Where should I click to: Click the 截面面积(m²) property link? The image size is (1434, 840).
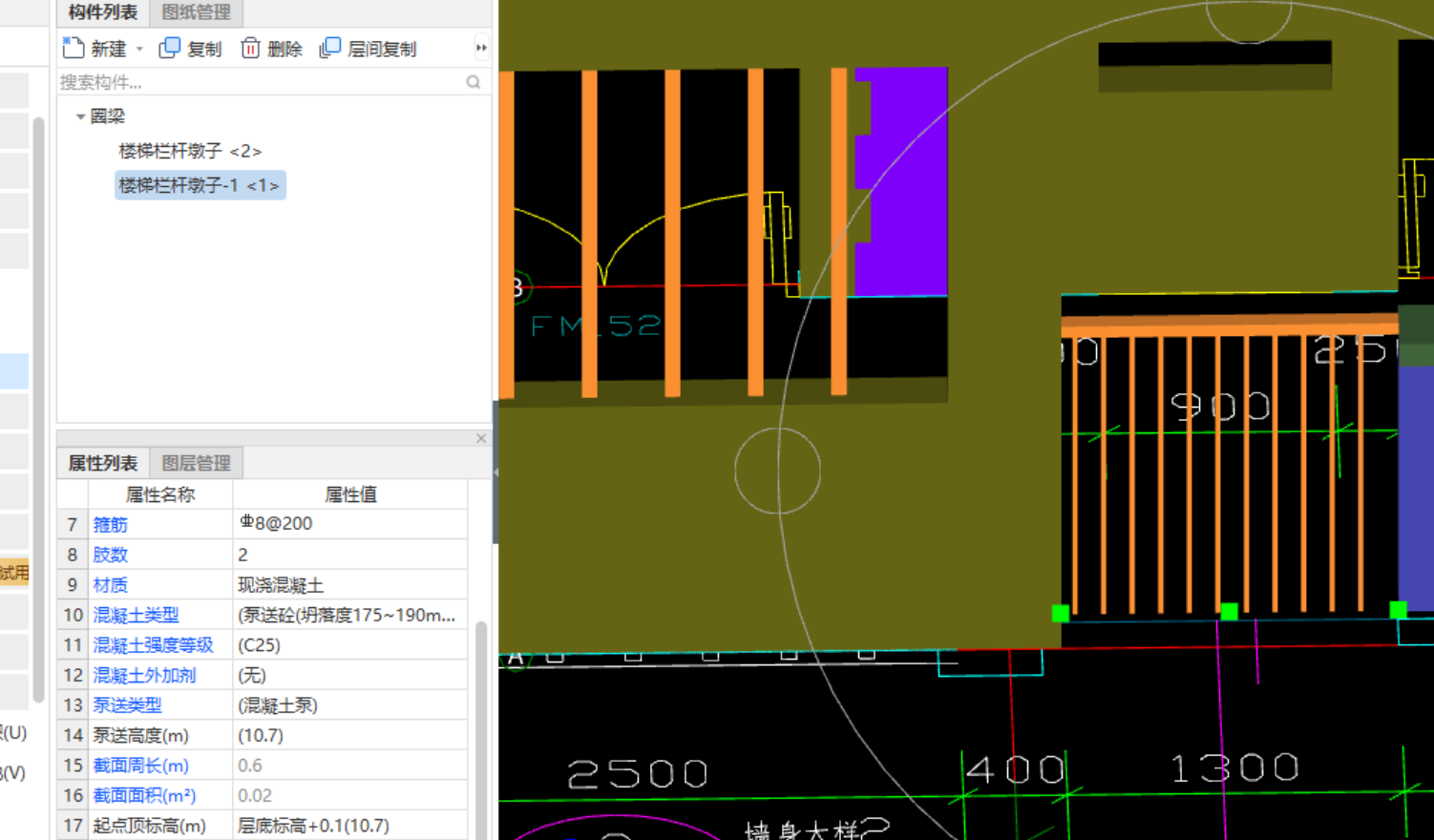(144, 795)
